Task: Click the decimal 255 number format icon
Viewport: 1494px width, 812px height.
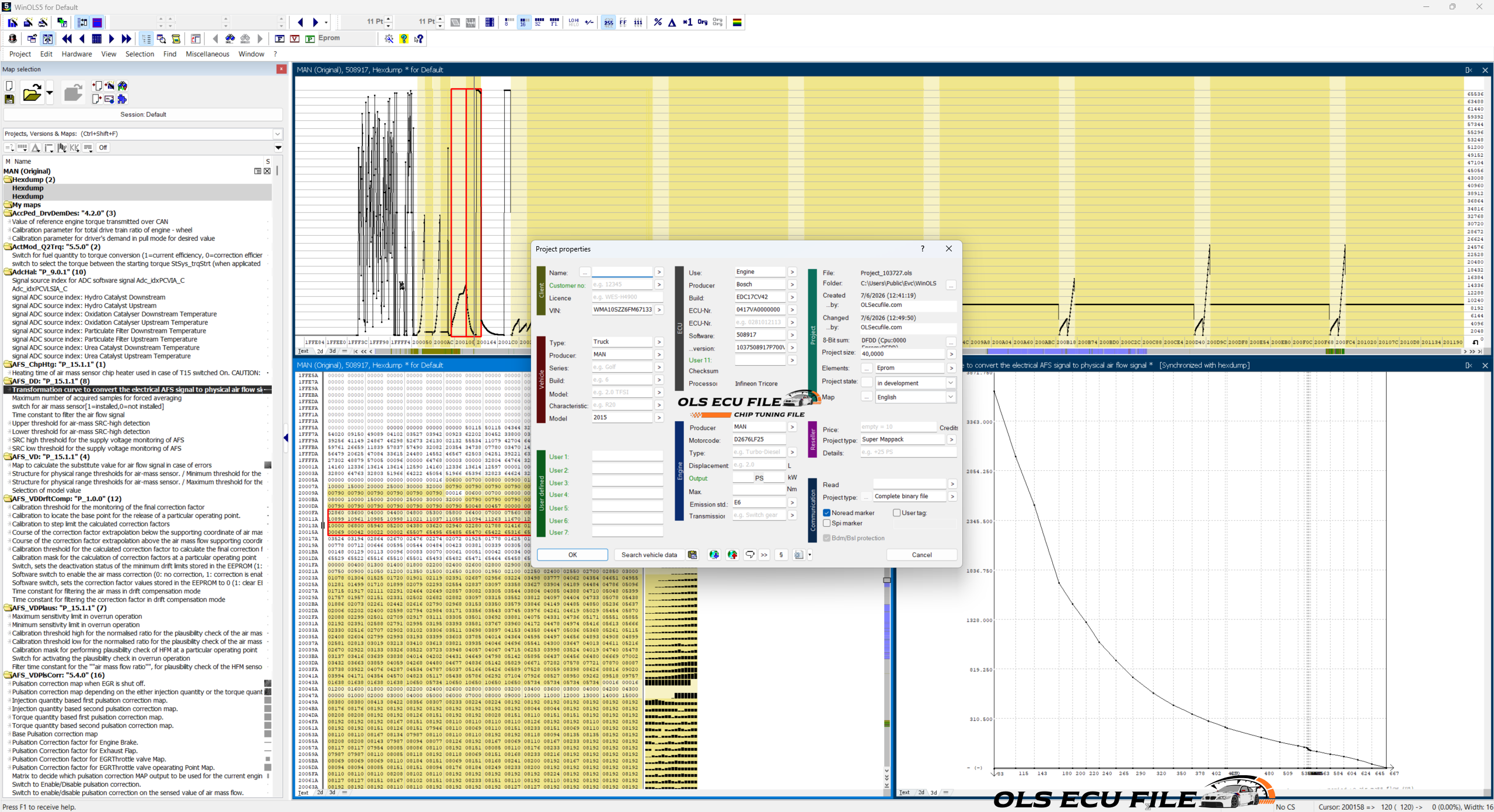Action: [x=608, y=22]
